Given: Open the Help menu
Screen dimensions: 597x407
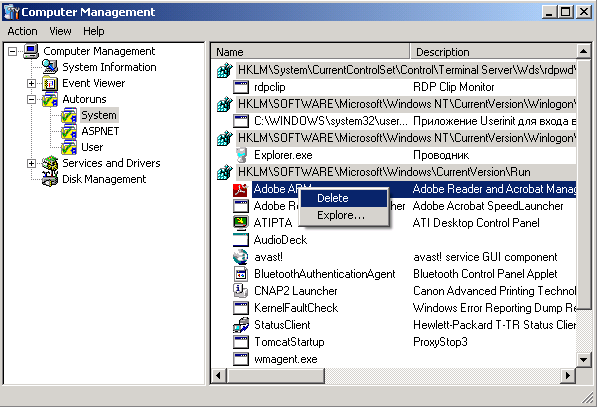Looking at the screenshot, I should (x=94, y=31).
